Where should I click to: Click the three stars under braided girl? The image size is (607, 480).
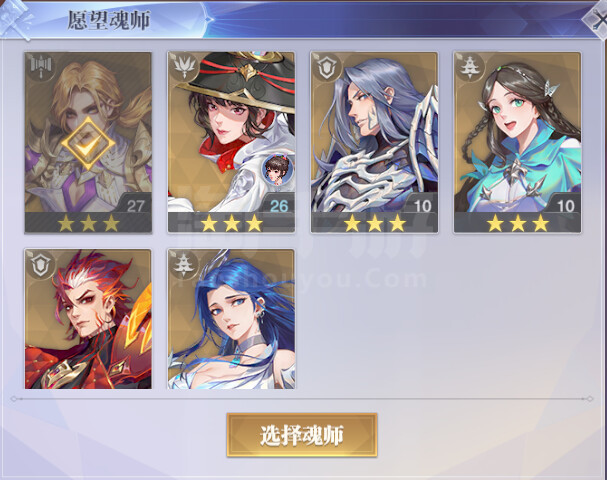(x=518, y=223)
